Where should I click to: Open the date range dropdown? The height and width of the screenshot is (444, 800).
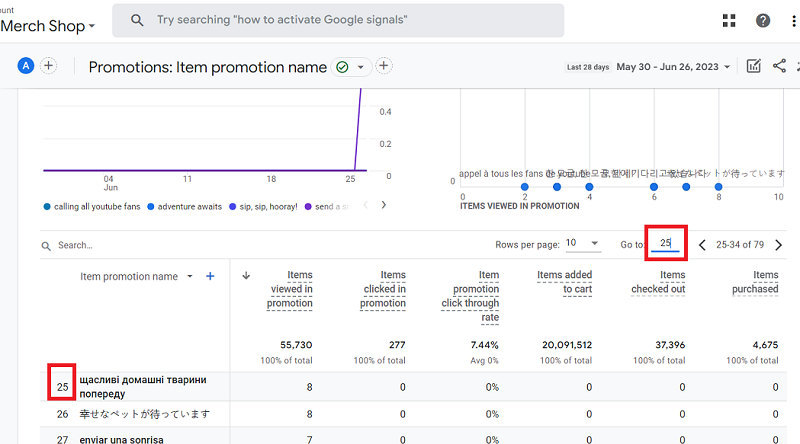coord(675,67)
